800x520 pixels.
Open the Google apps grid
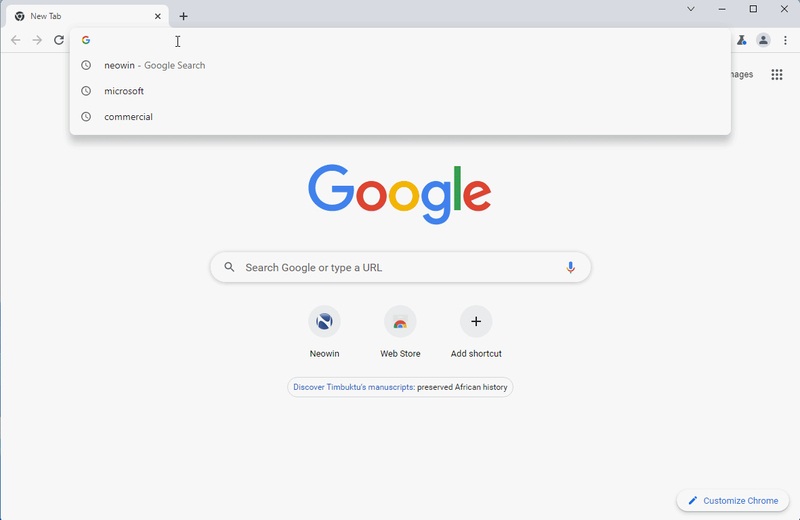point(777,75)
